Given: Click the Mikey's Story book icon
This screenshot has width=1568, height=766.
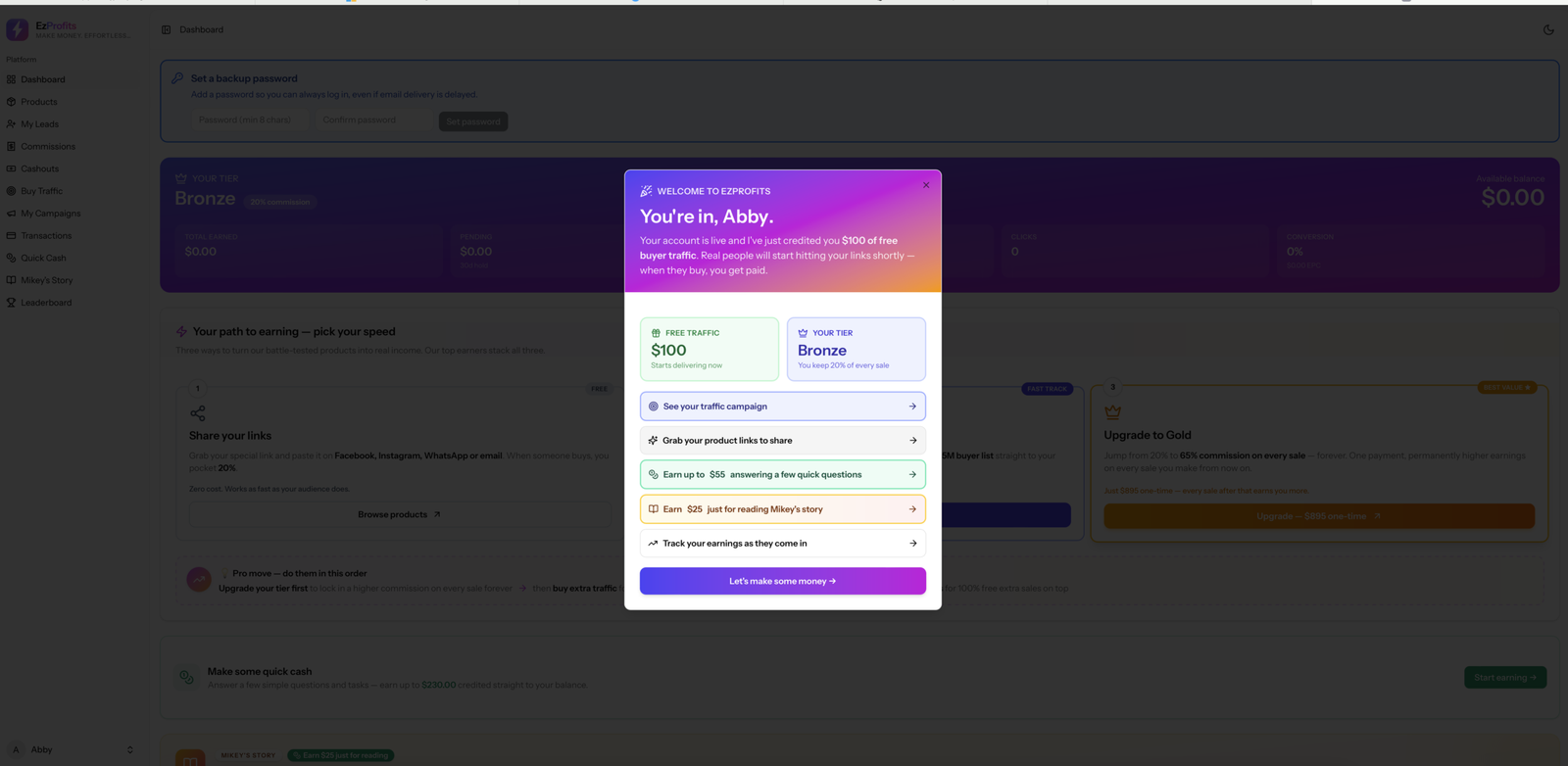Looking at the screenshot, I should coord(11,280).
